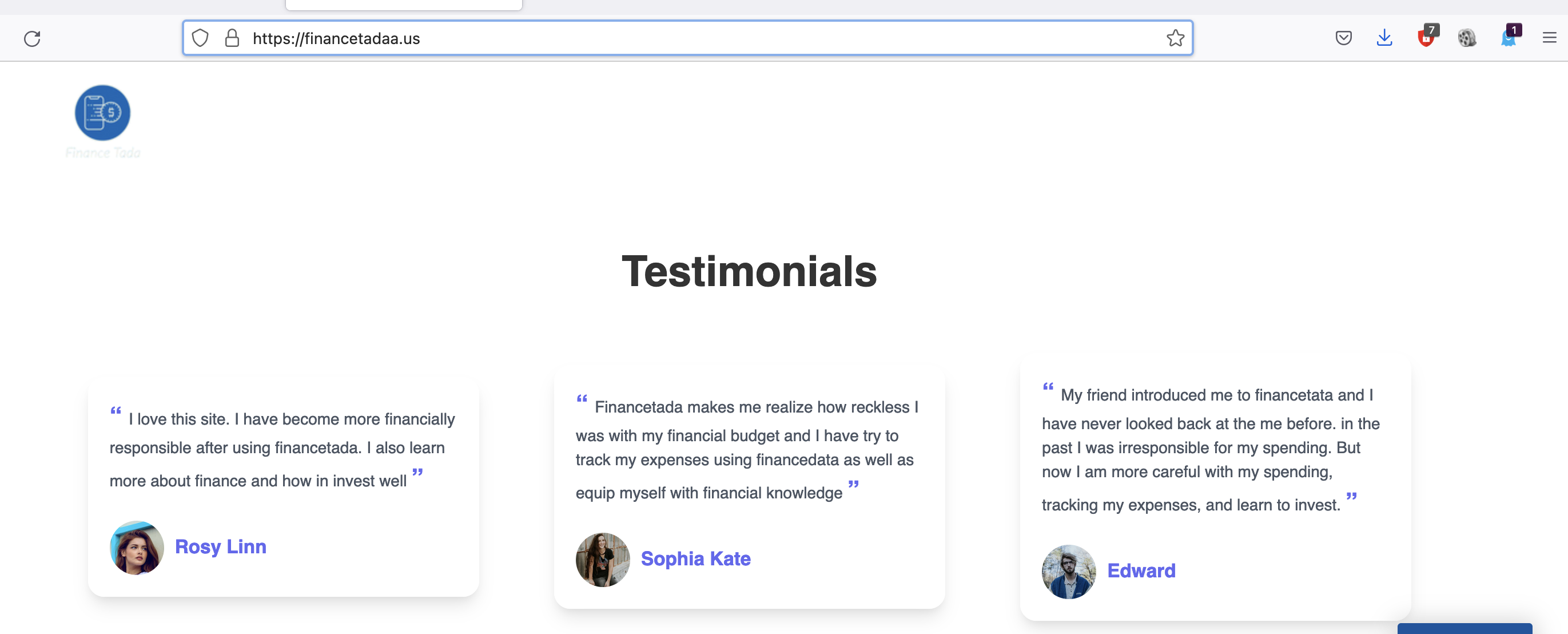
Task: Click the padlock site info icon
Action: coord(232,38)
